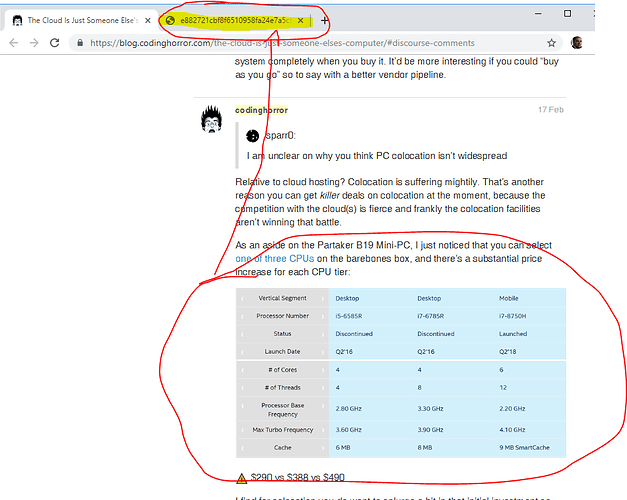627x500 pixels.
Task: Click the right arrow on Launch Date row
Action: point(323,352)
